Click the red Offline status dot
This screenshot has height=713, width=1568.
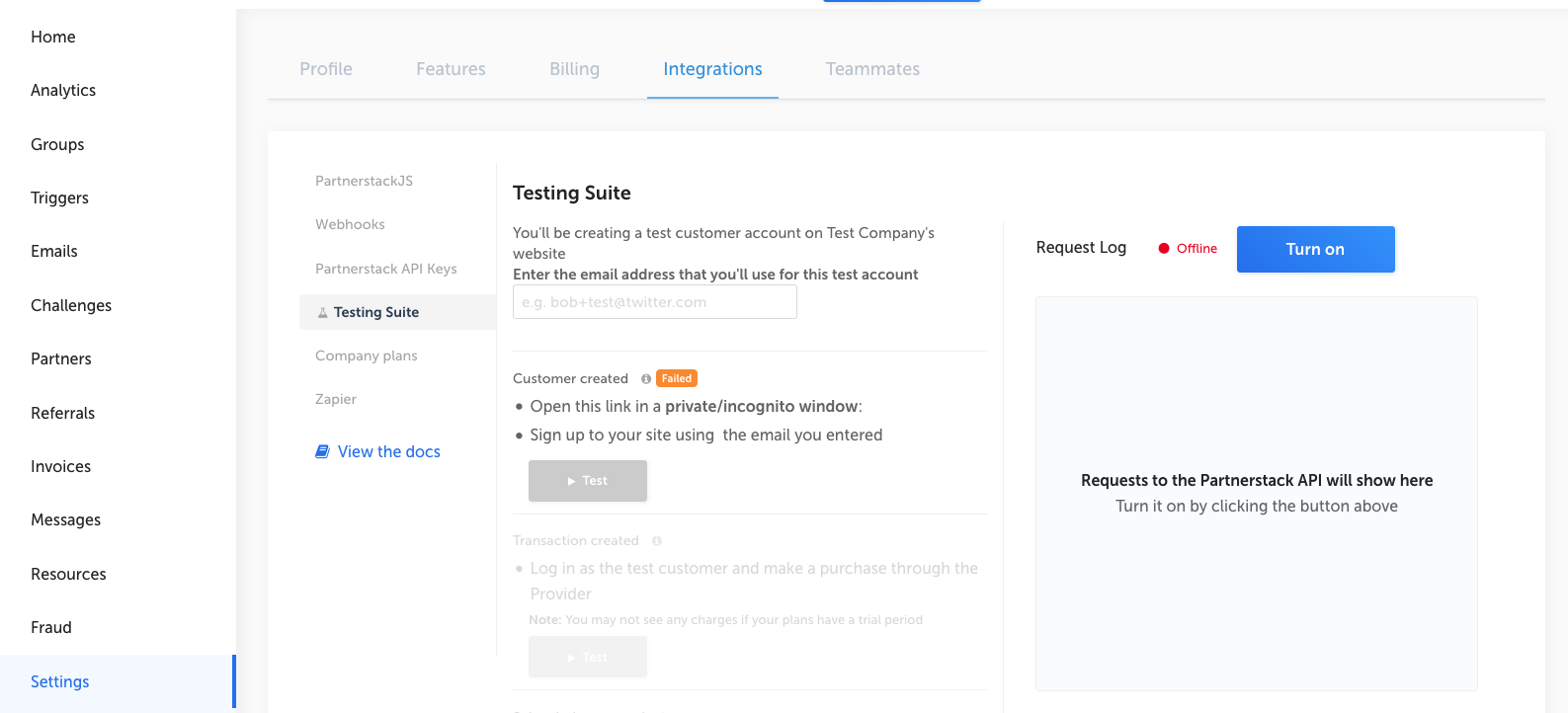coord(1164,249)
